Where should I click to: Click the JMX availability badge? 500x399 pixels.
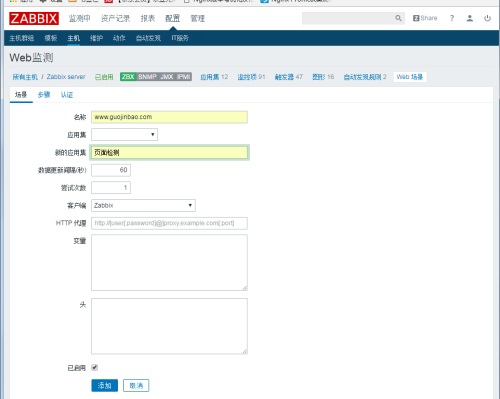167,77
